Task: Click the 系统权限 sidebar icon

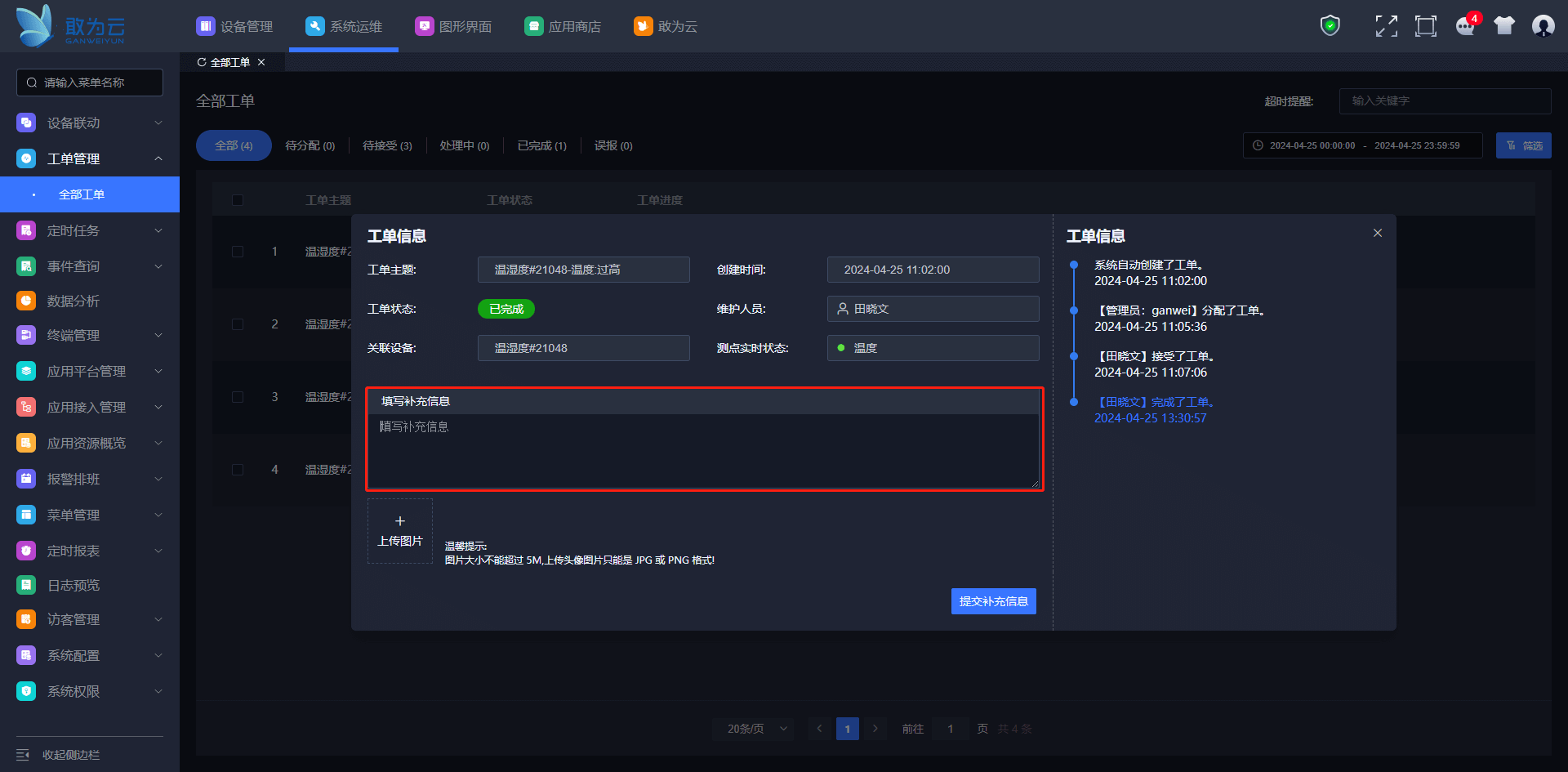Action: pos(26,691)
